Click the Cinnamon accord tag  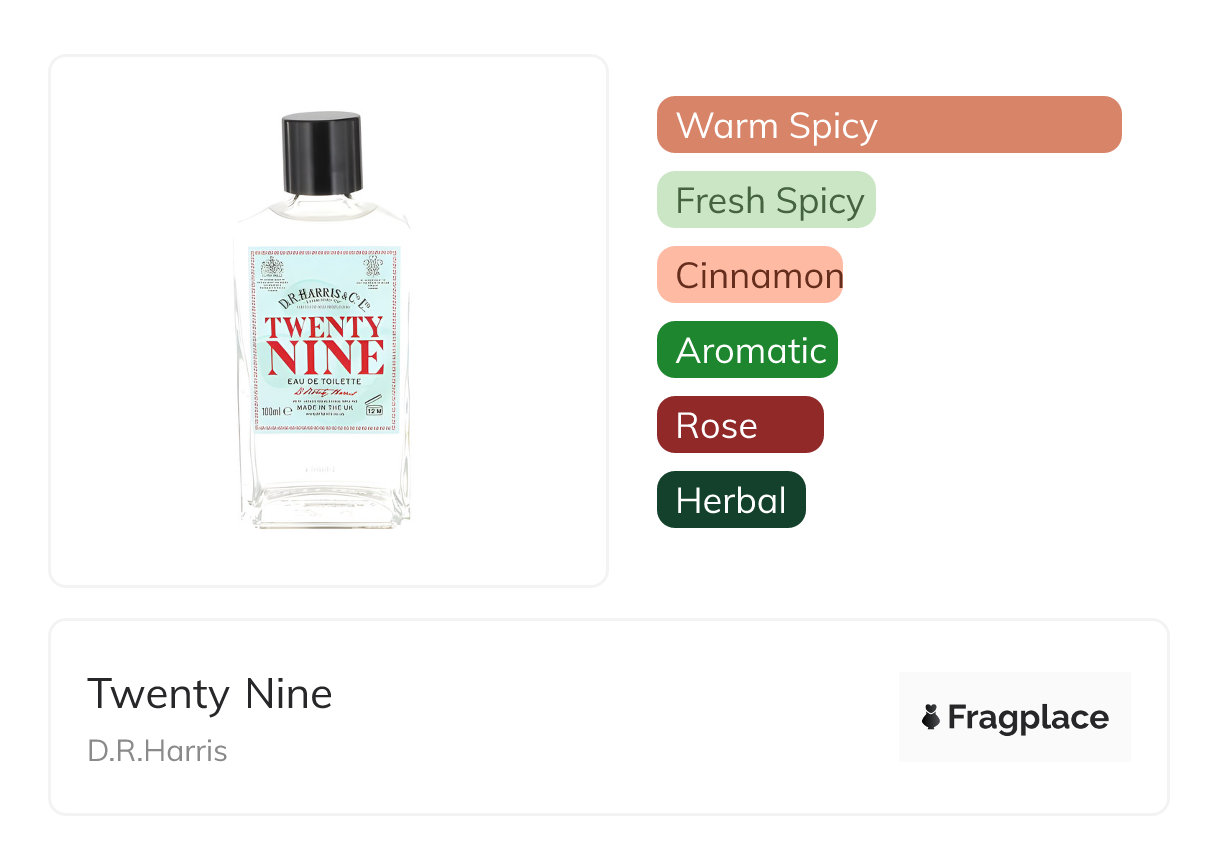click(750, 275)
